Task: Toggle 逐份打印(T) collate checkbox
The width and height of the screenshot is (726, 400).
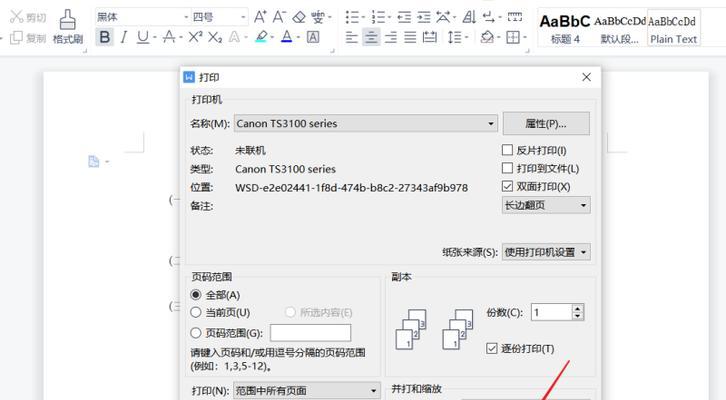Action: coord(492,348)
